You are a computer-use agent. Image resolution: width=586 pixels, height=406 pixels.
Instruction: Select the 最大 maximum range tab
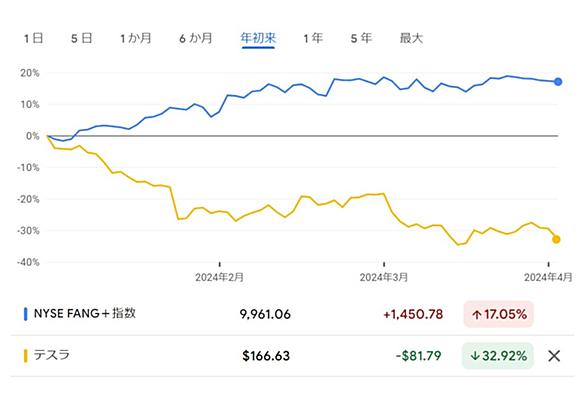click(411, 38)
